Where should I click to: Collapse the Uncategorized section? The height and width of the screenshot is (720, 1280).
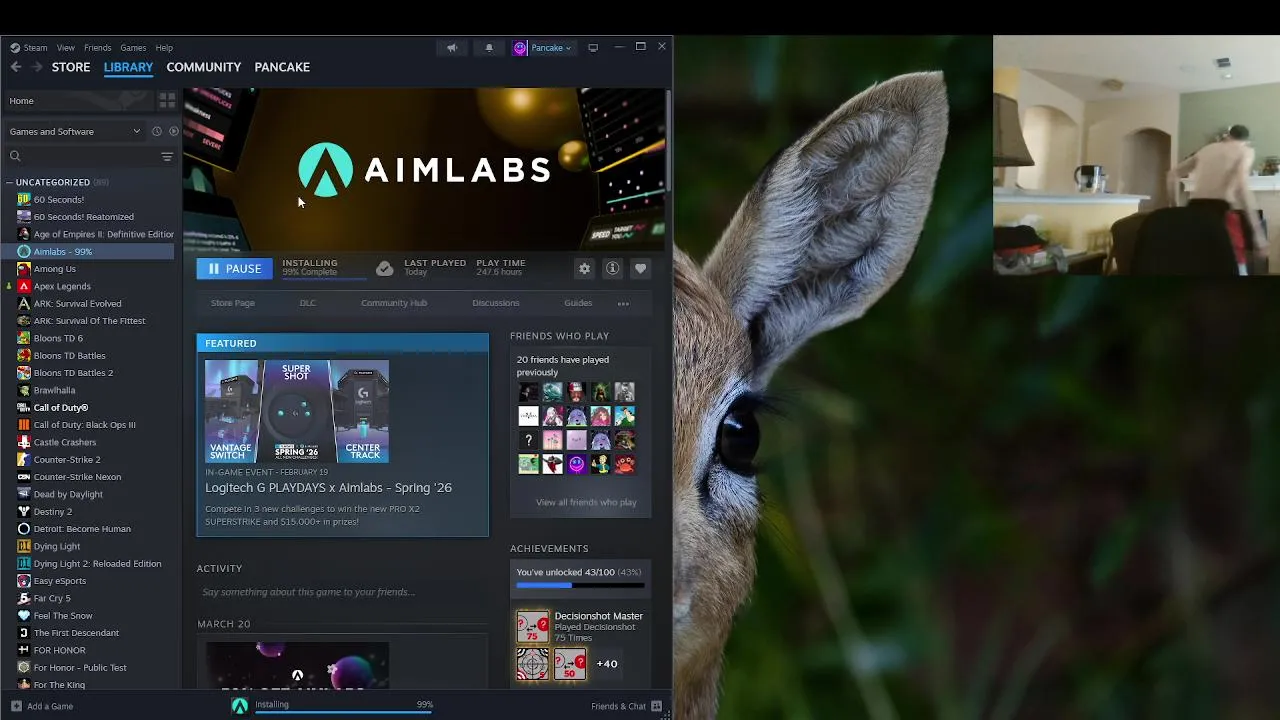point(9,182)
